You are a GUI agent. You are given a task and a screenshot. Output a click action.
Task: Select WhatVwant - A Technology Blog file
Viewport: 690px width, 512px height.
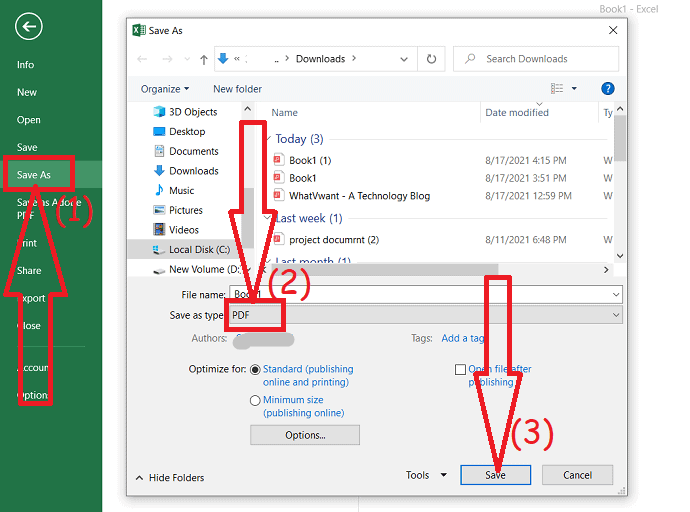[359, 196]
